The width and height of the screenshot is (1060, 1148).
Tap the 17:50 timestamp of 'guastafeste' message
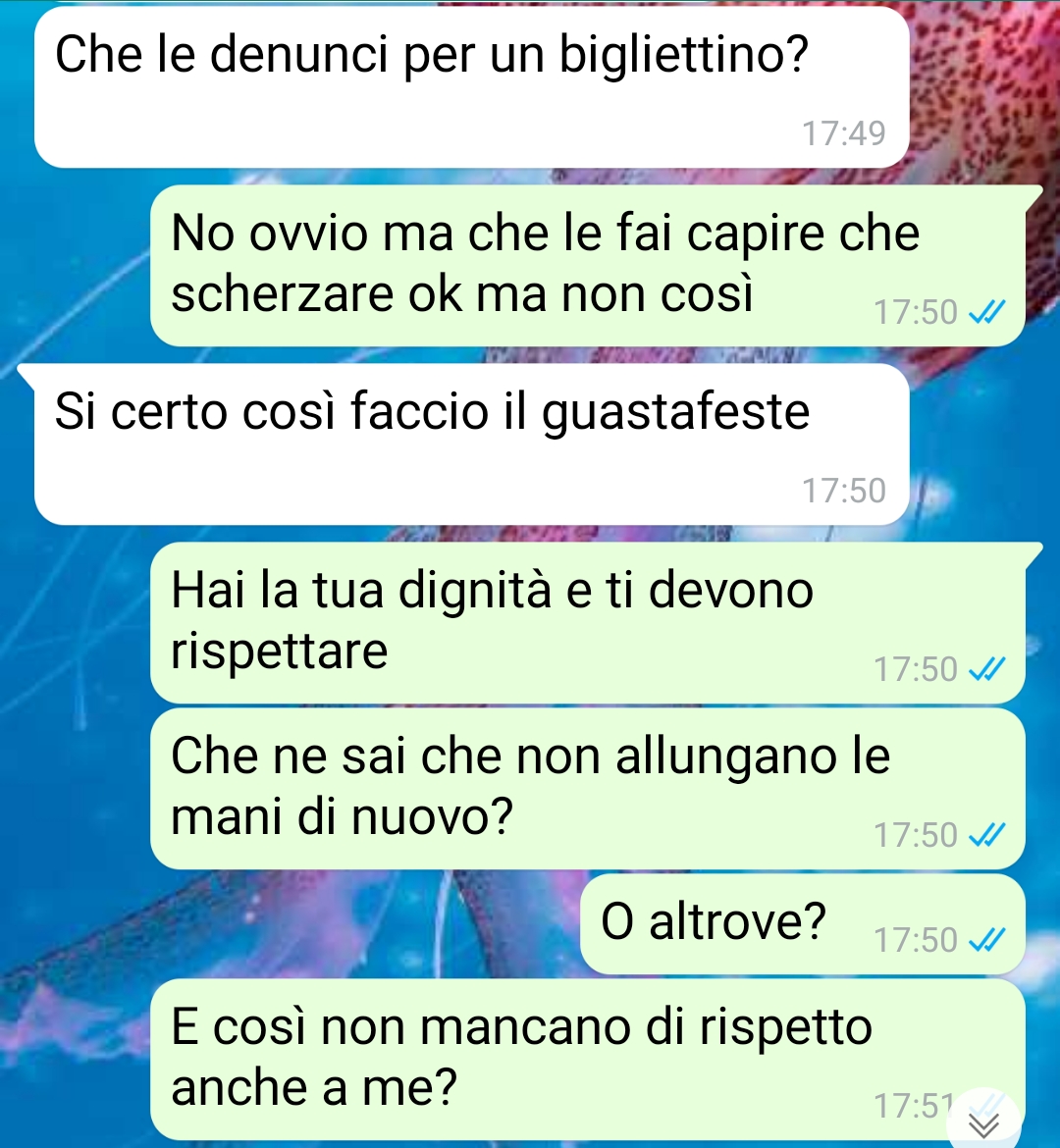[844, 491]
